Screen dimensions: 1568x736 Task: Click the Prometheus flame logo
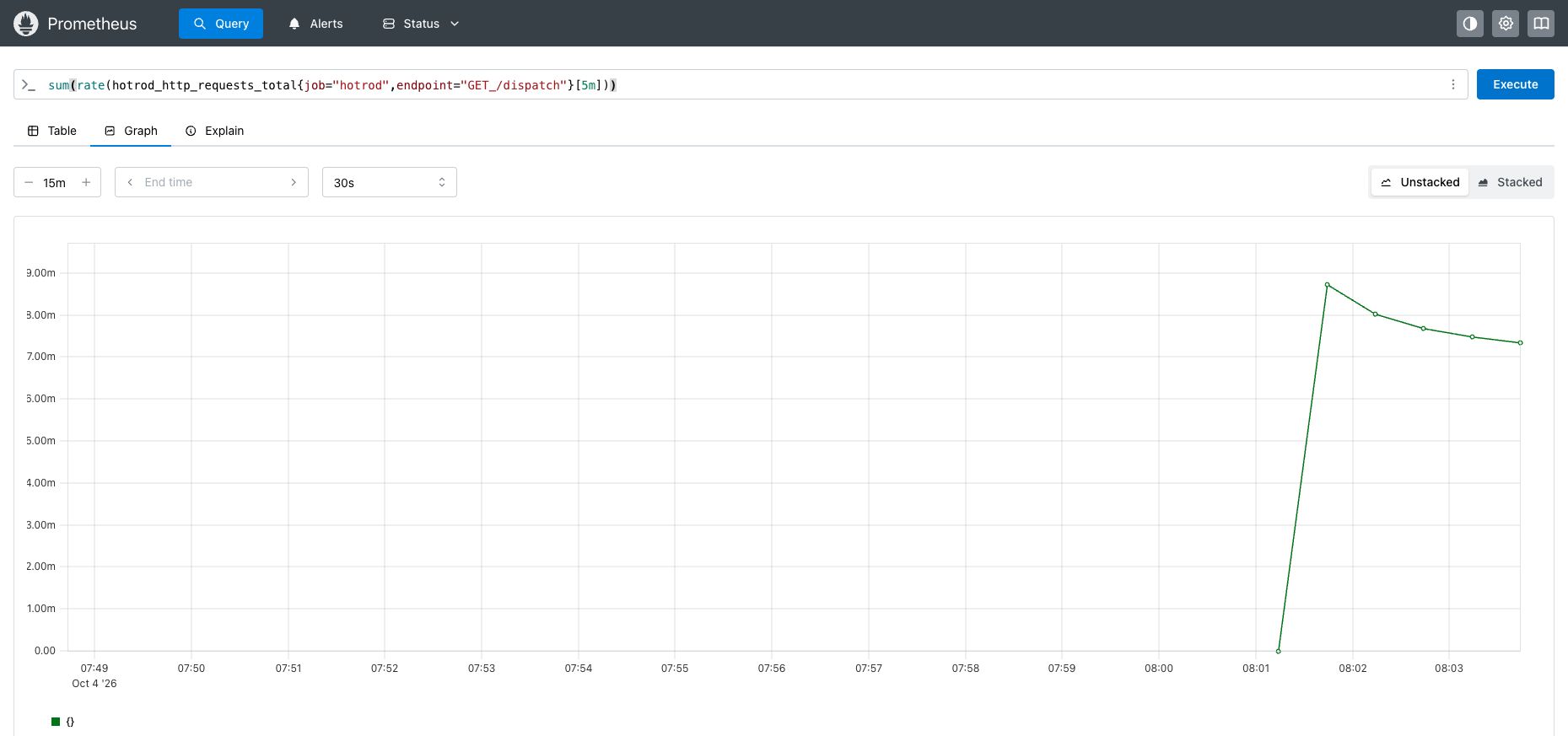pos(26,24)
